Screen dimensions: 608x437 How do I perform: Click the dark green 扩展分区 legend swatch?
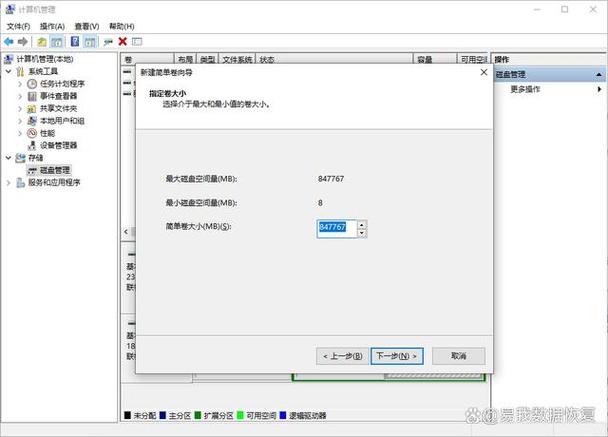point(198,415)
